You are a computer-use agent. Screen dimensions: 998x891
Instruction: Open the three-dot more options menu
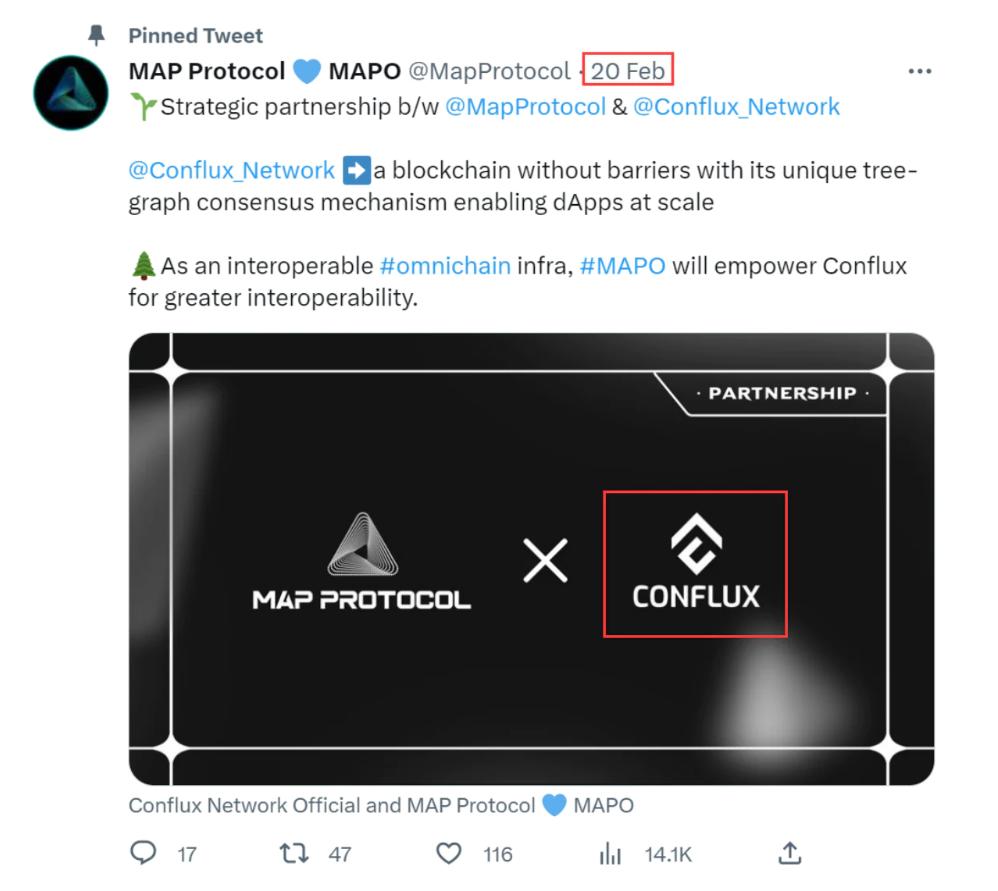(919, 72)
